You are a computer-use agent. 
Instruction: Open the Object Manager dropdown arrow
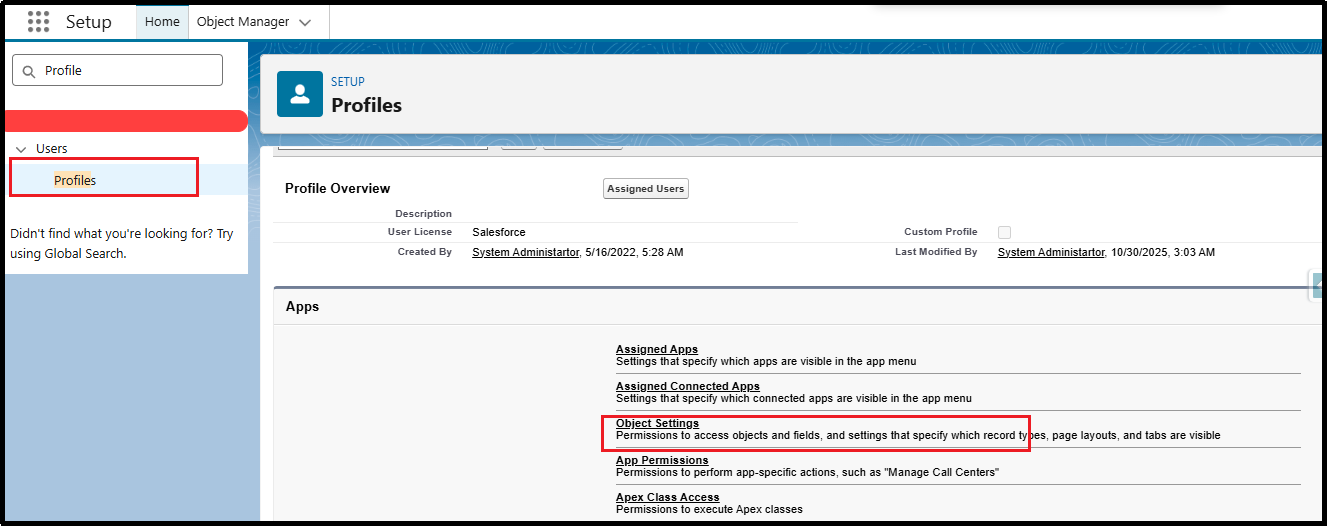click(x=305, y=22)
